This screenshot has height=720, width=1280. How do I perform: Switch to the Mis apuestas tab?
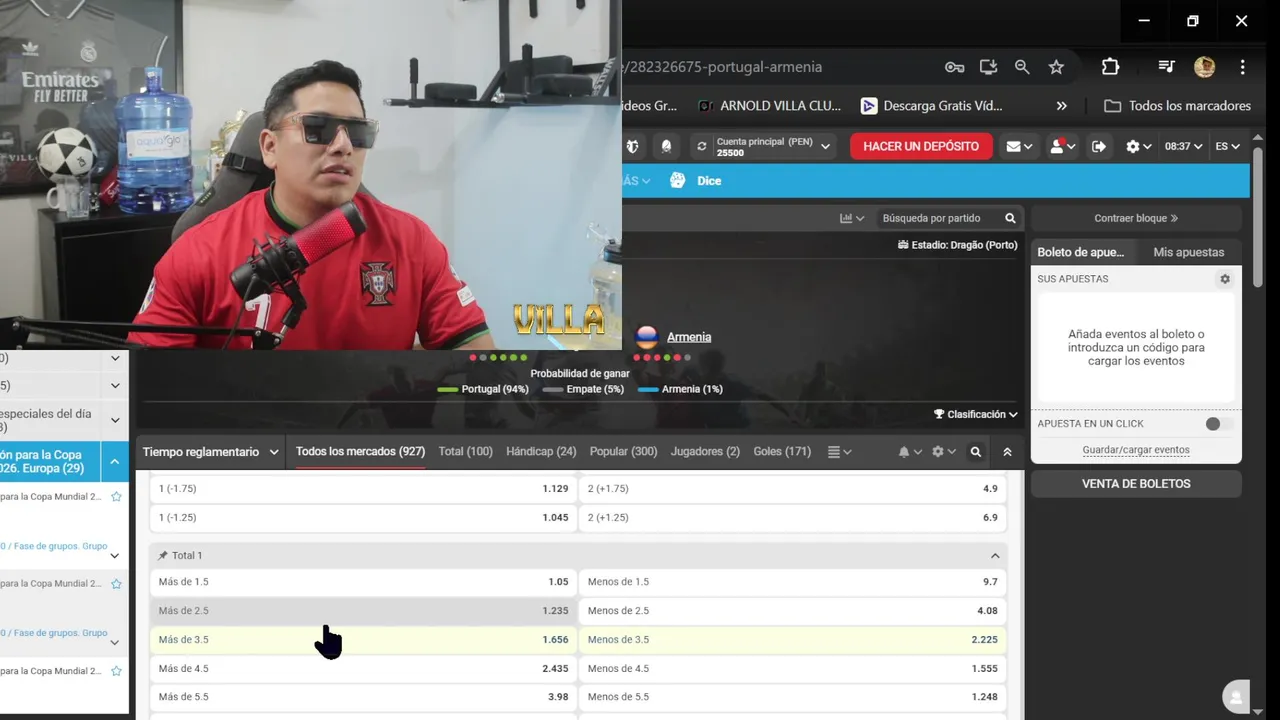[1188, 252]
